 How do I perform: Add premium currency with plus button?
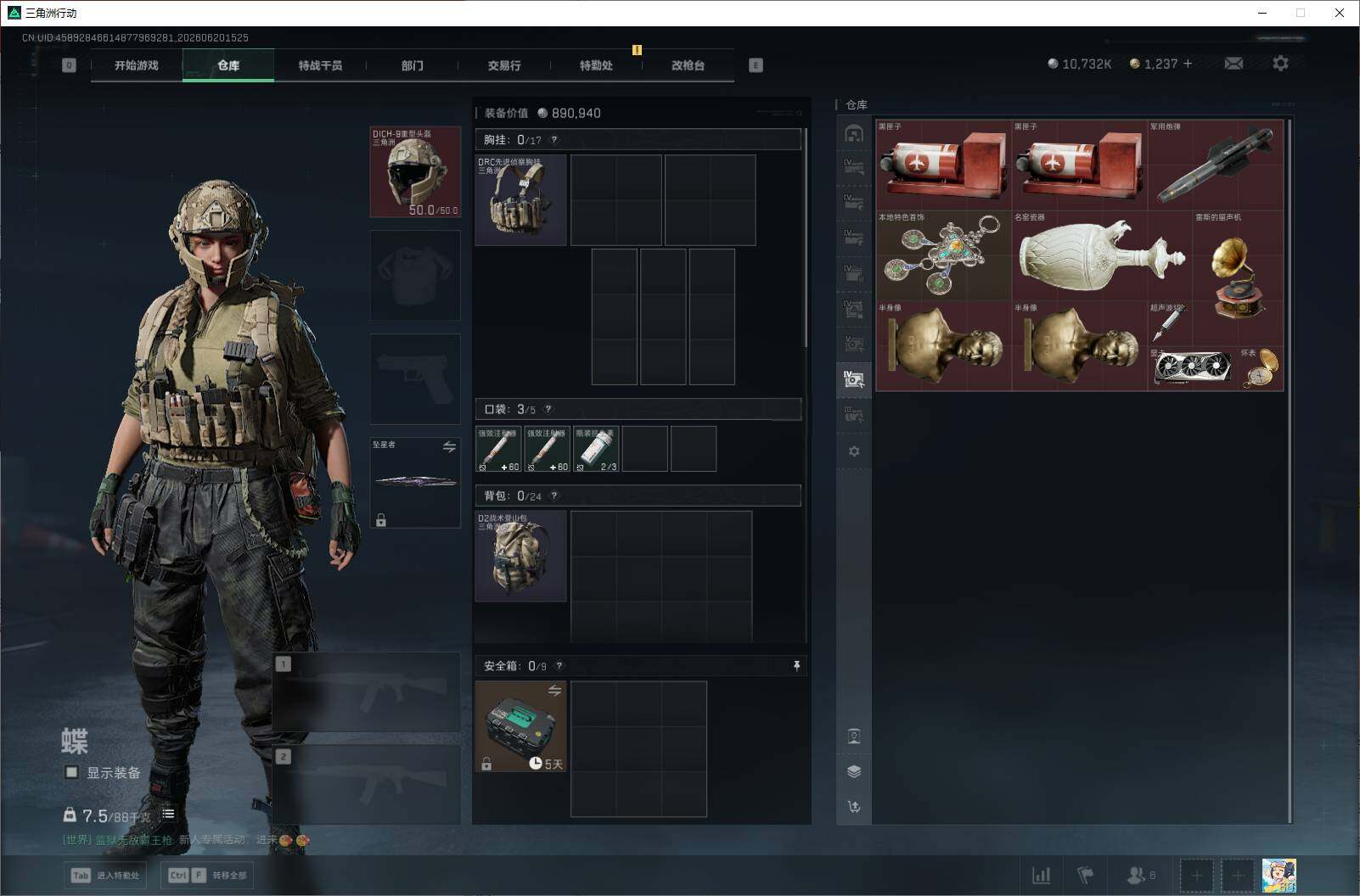(1188, 64)
